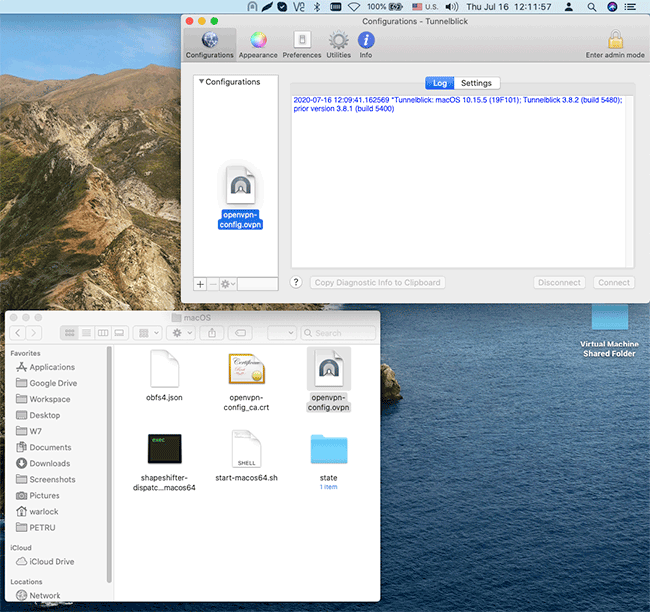The image size is (650, 612).
Task: Switch Finder to list view
Action: pyautogui.click(x=86, y=333)
